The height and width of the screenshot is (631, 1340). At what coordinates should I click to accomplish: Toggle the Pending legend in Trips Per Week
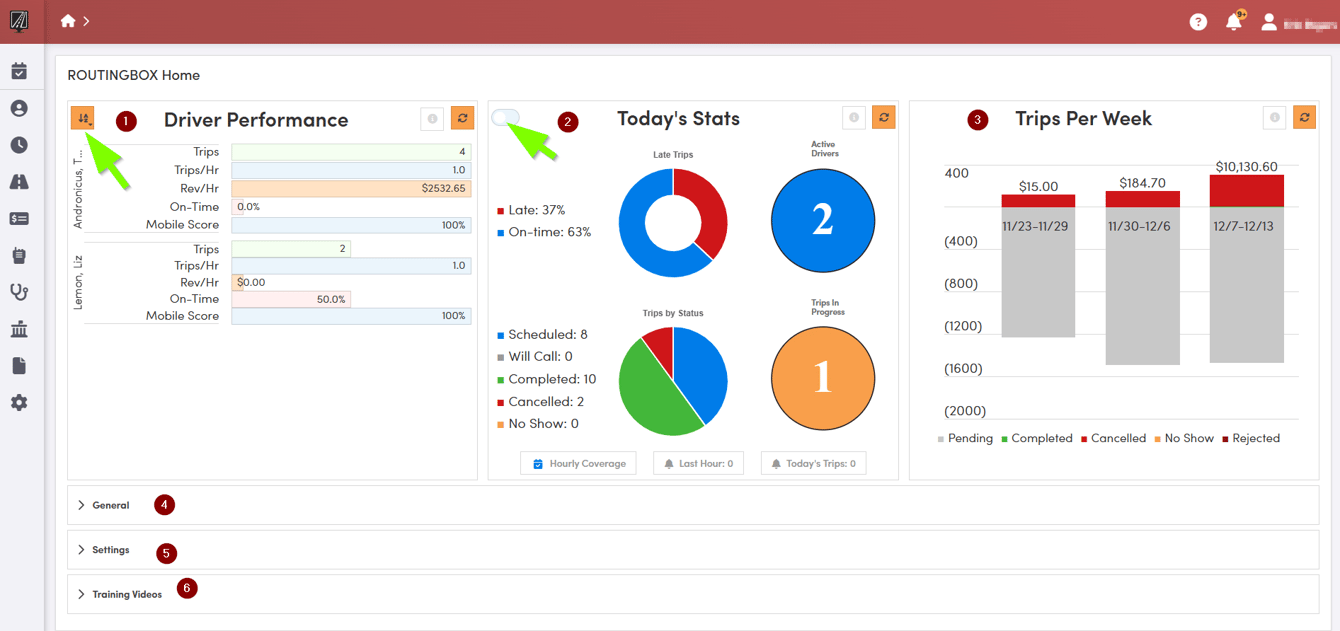[965, 438]
